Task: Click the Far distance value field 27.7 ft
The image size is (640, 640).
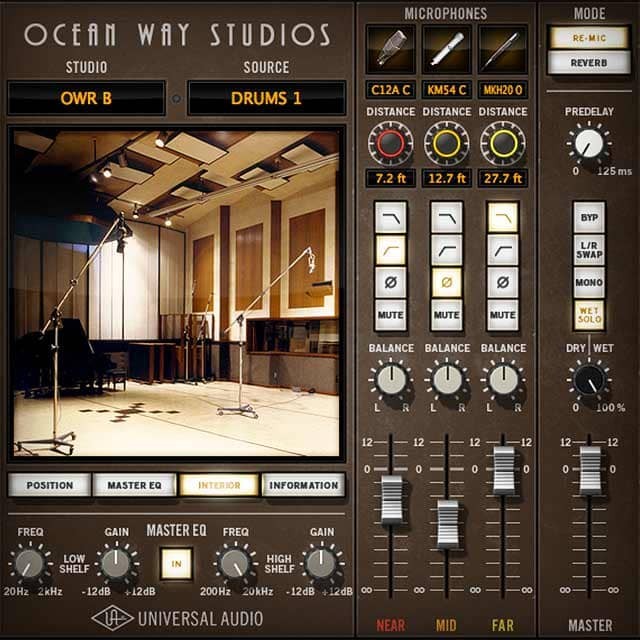Action: coord(502,180)
